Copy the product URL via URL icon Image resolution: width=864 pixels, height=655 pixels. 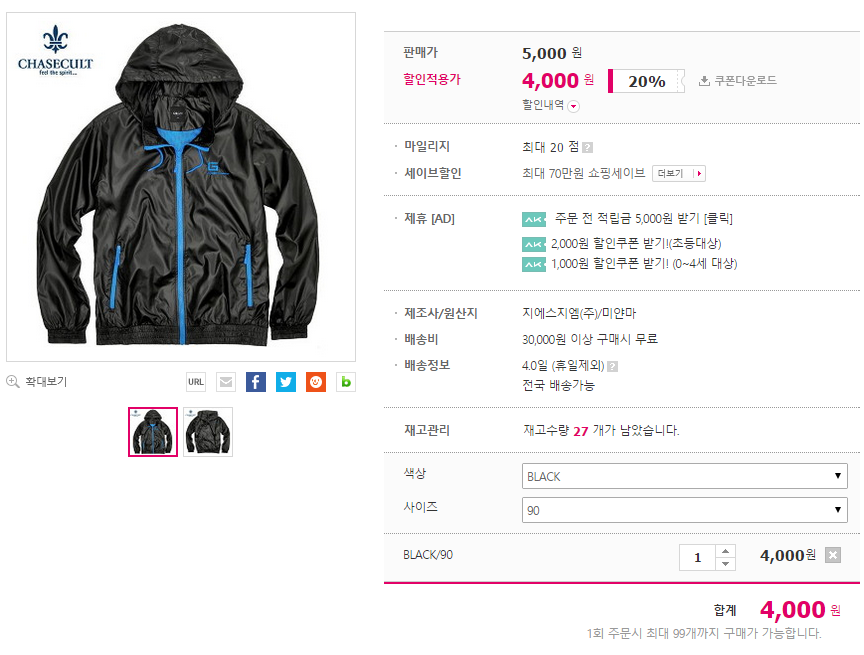click(x=196, y=382)
